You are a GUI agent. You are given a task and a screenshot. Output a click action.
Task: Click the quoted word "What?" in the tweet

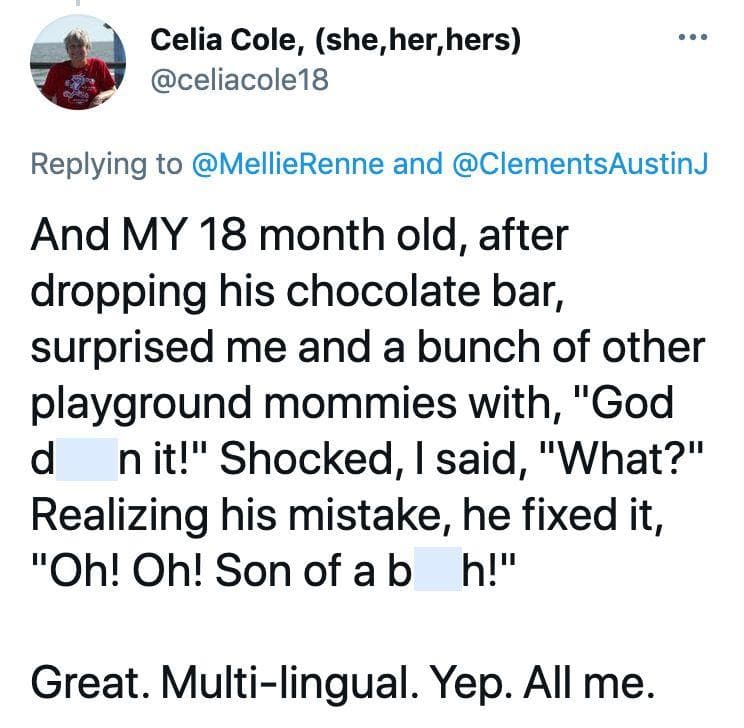621,458
